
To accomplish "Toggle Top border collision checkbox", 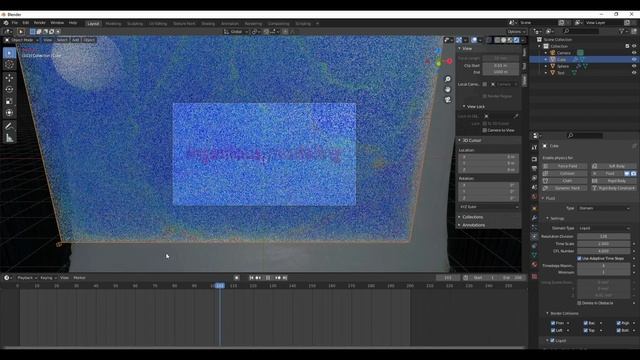I will [x=586, y=331].
